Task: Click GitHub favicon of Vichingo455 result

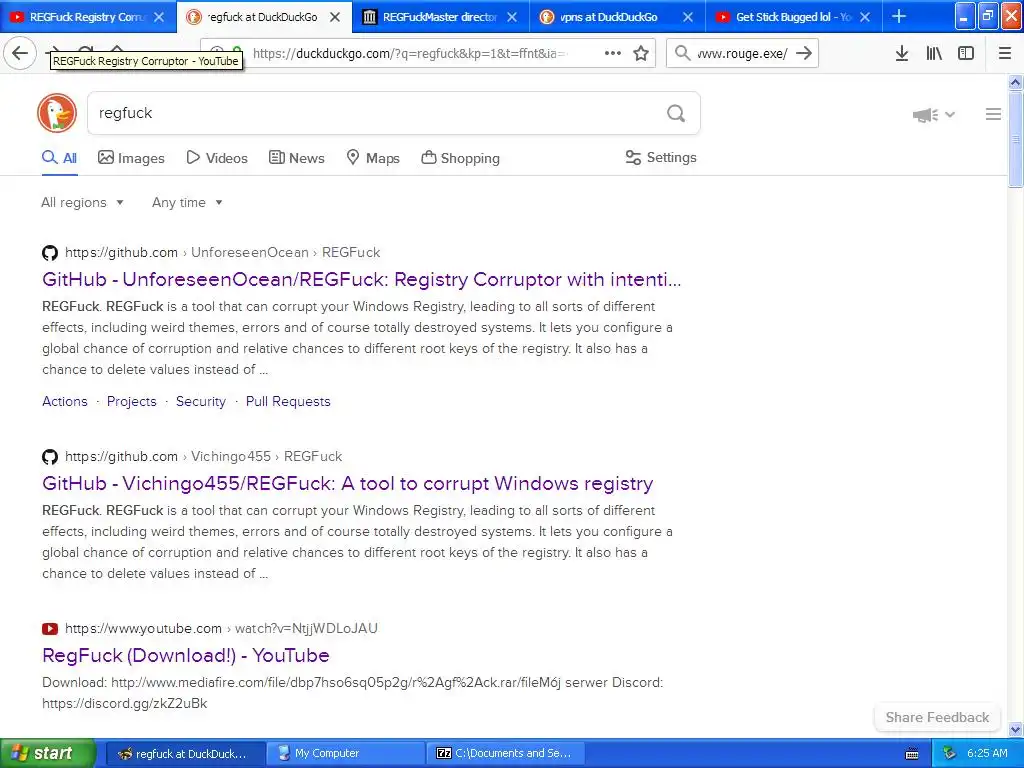Action: 50,456
